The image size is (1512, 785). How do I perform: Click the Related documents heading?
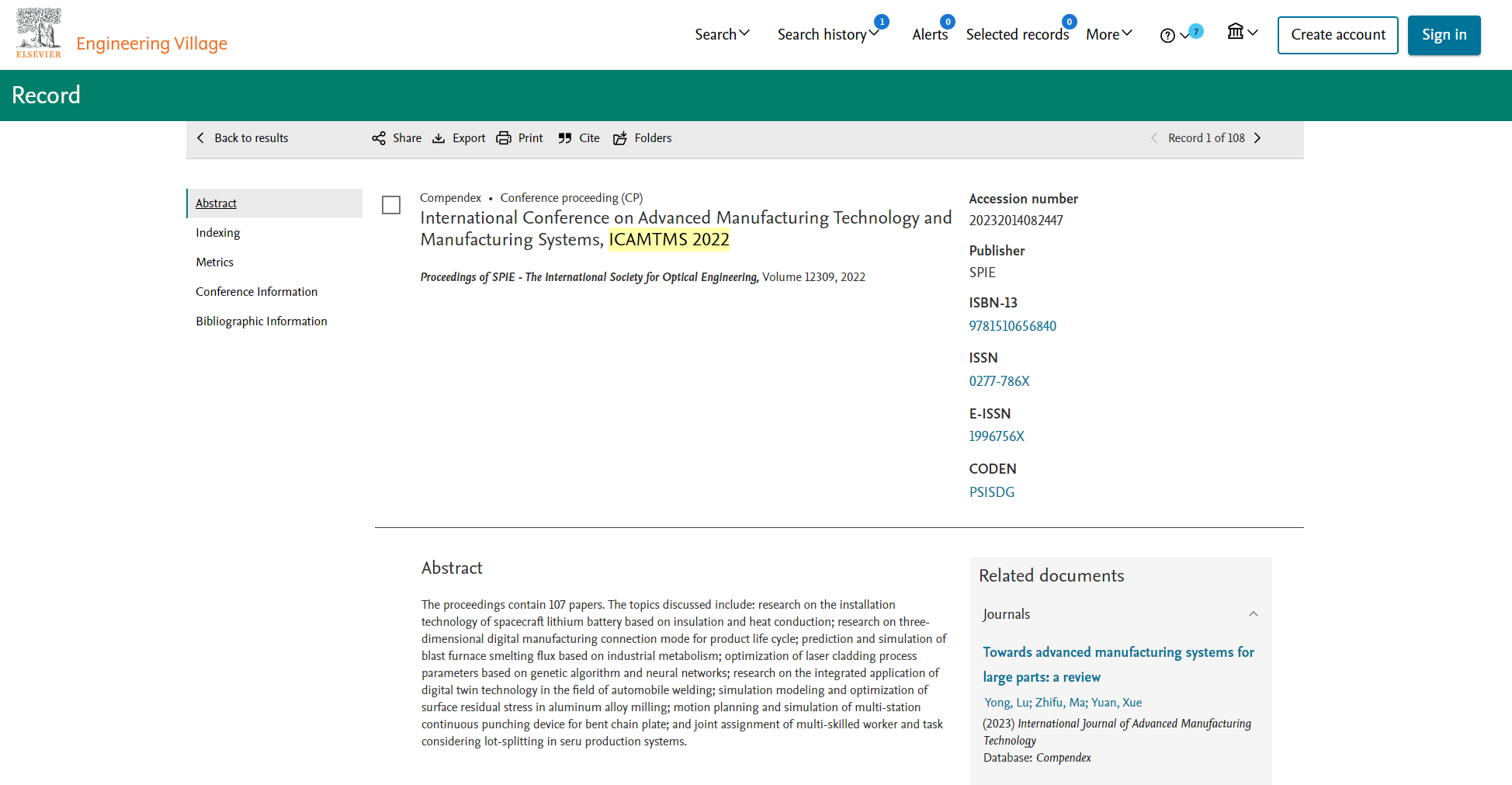pyautogui.click(x=1052, y=575)
